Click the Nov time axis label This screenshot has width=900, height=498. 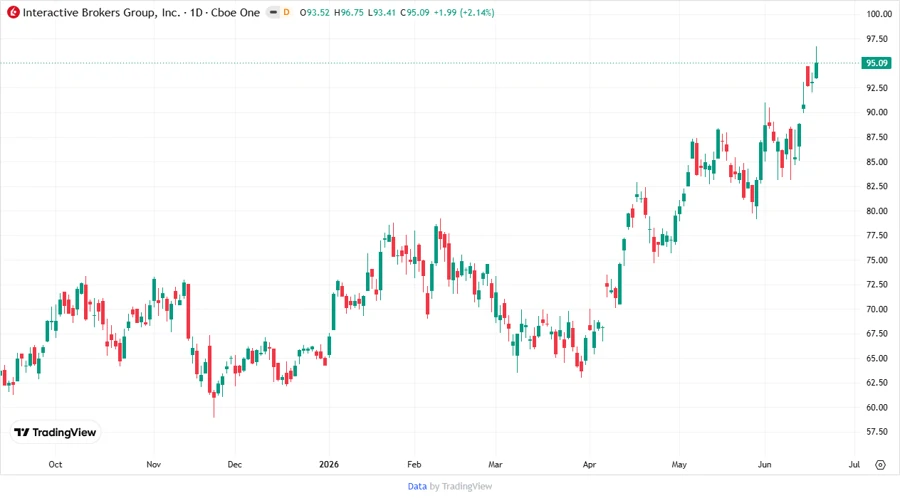[x=153, y=465]
